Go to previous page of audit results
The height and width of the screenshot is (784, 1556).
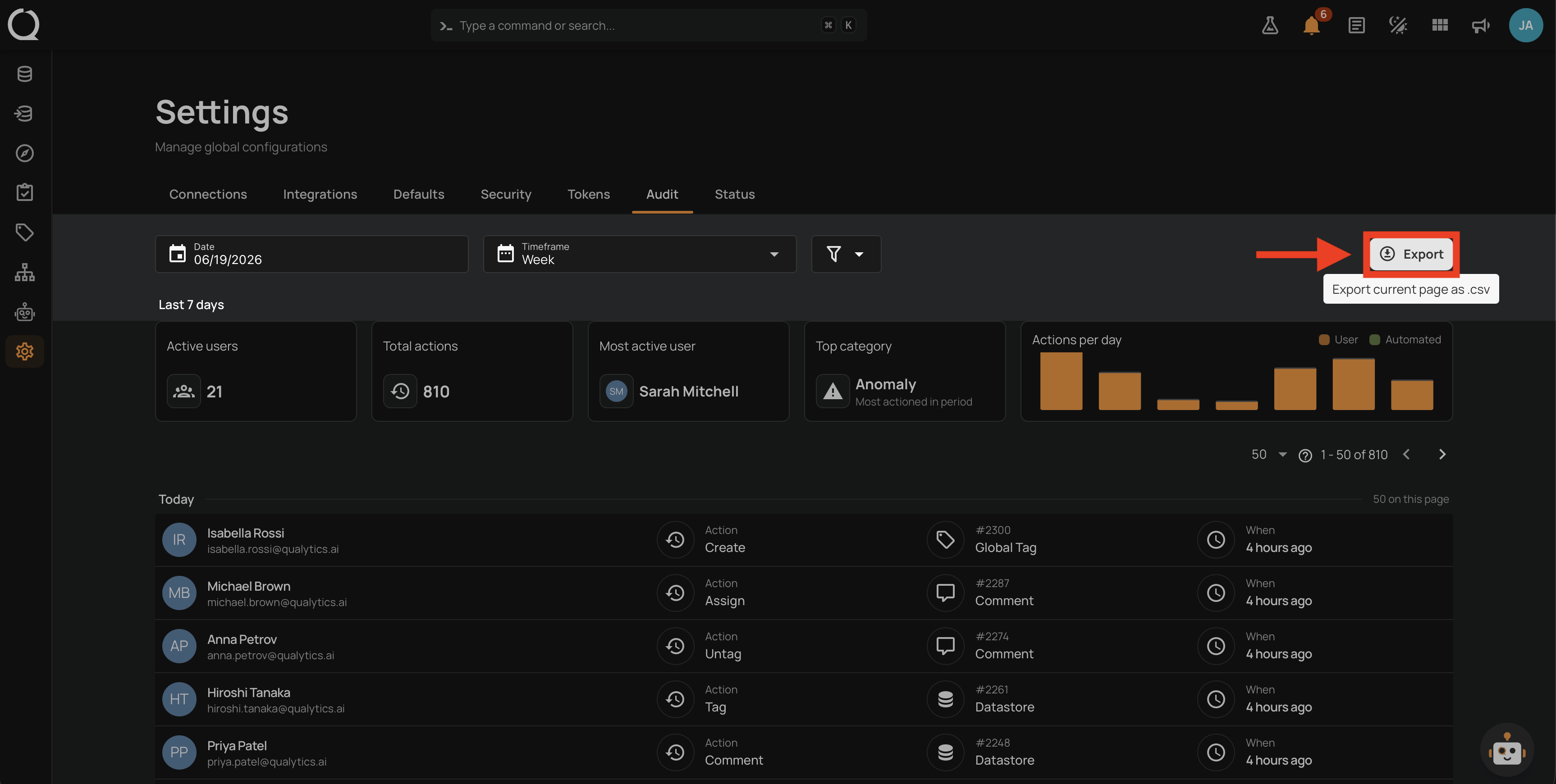coord(1406,454)
